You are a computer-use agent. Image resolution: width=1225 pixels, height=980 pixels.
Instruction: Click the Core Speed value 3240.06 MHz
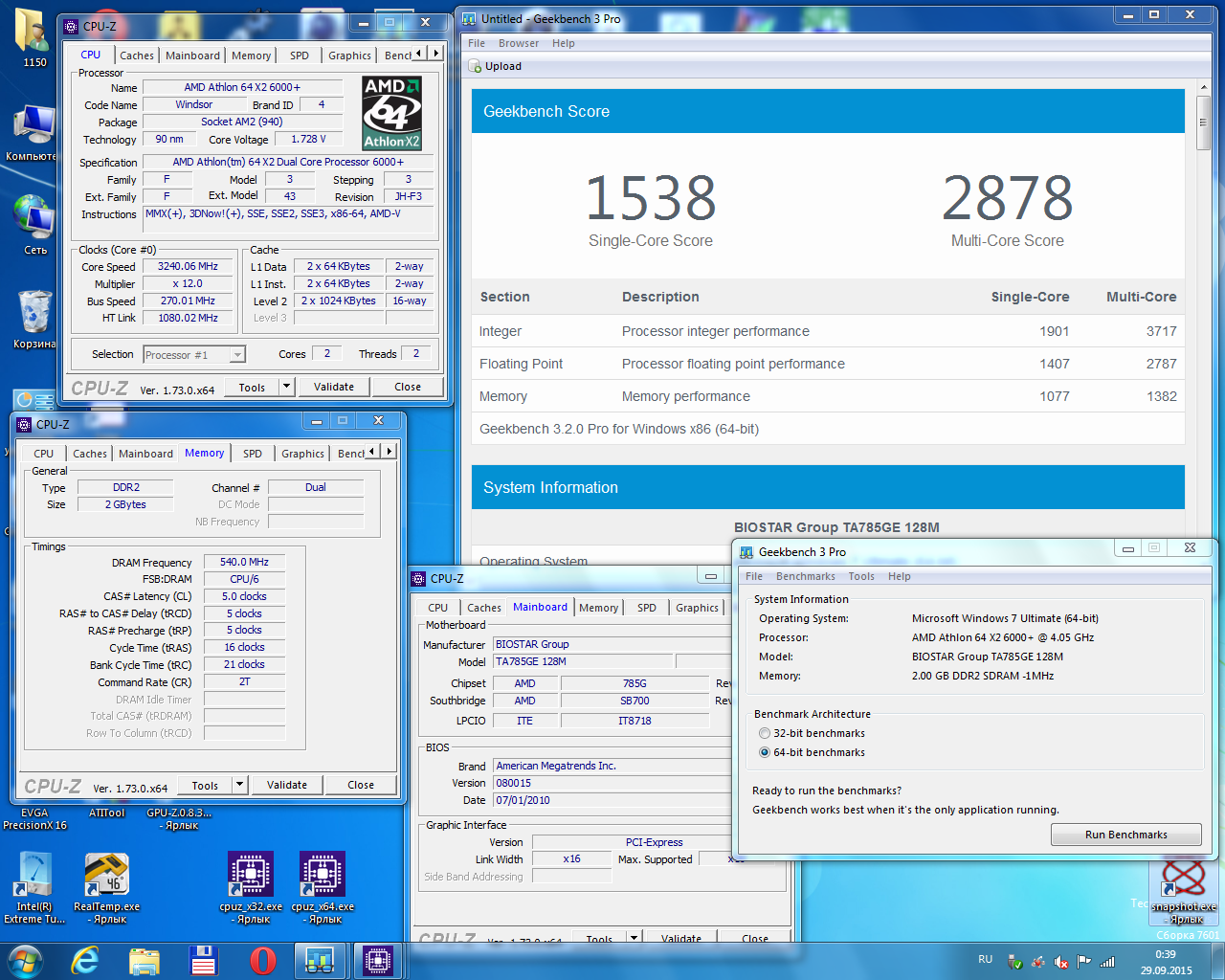click(x=188, y=266)
